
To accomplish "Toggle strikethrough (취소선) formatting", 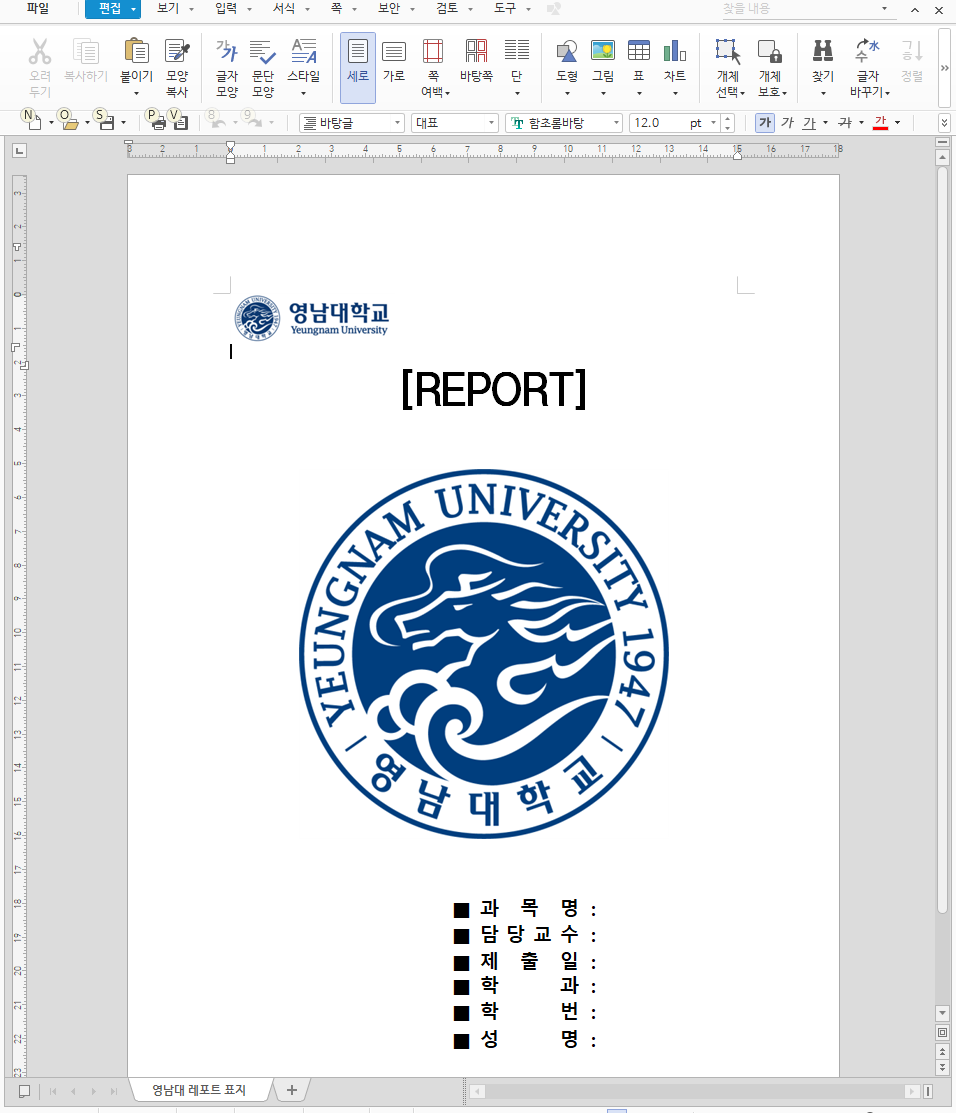I will 845,123.
